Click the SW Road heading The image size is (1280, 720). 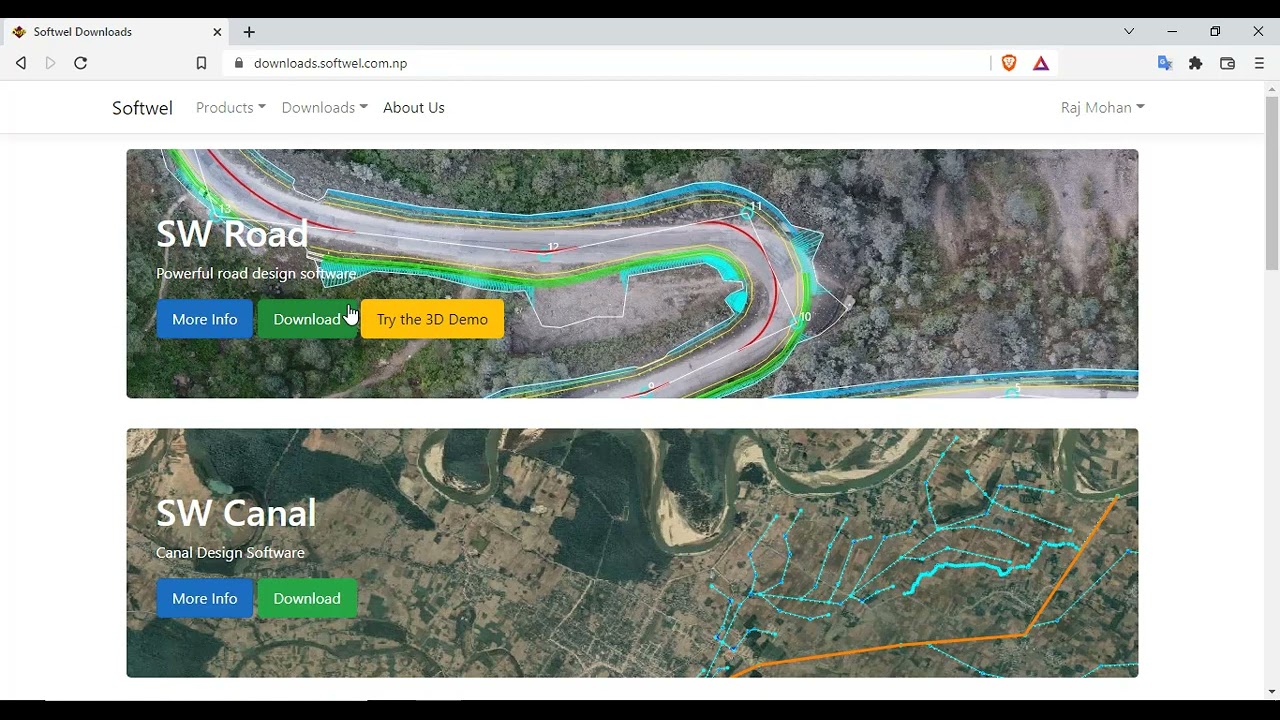tap(232, 234)
